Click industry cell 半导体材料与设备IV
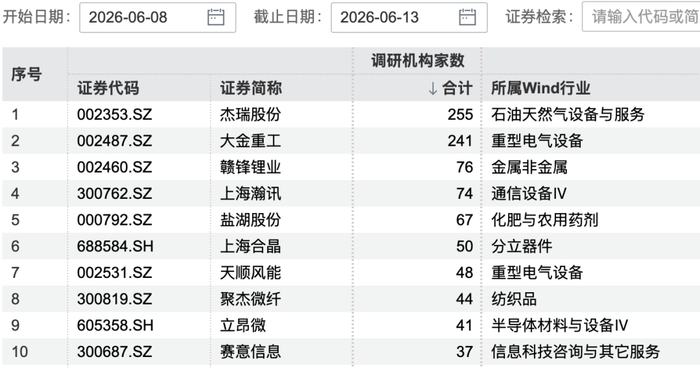This screenshot has width=700, height=368. pyautogui.click(x=560, y=325)
